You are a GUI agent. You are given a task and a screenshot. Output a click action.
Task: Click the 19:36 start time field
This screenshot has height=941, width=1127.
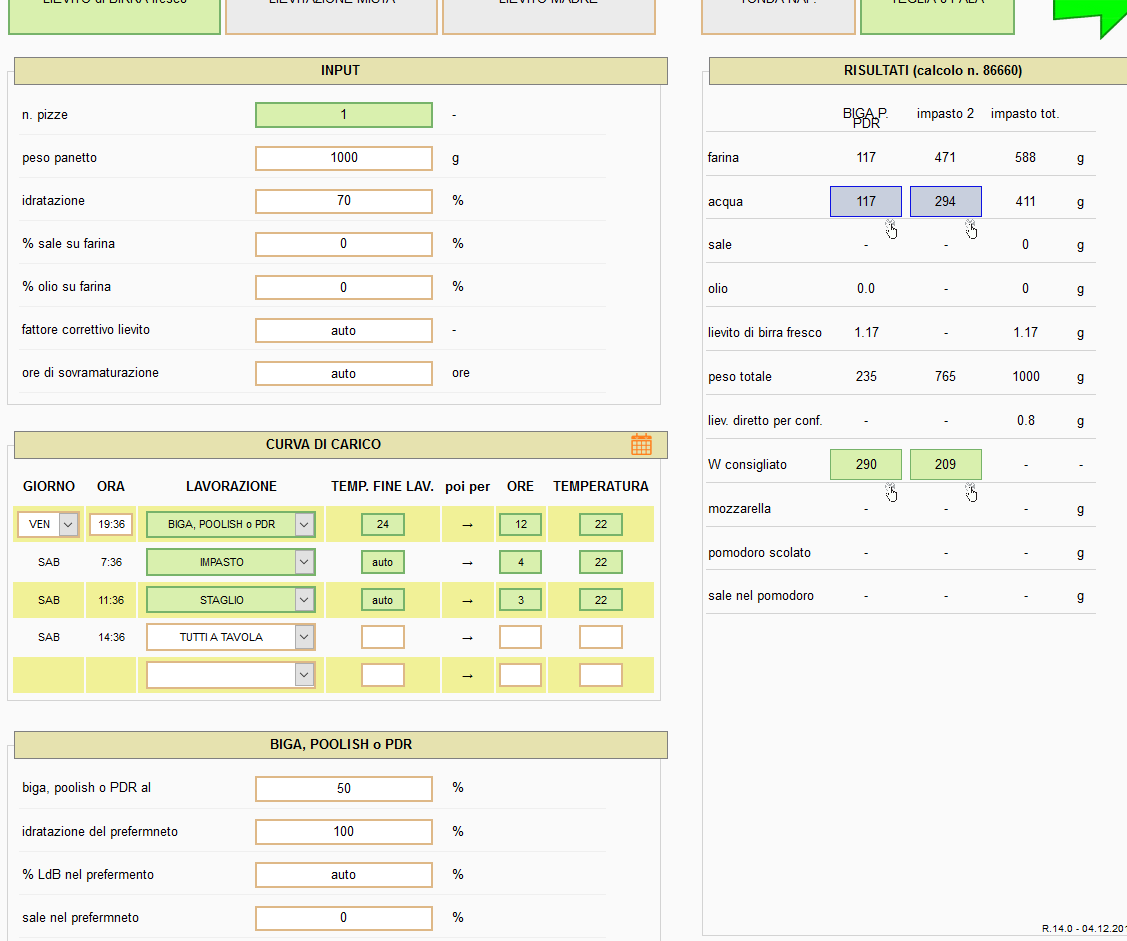tap(111, 524)
